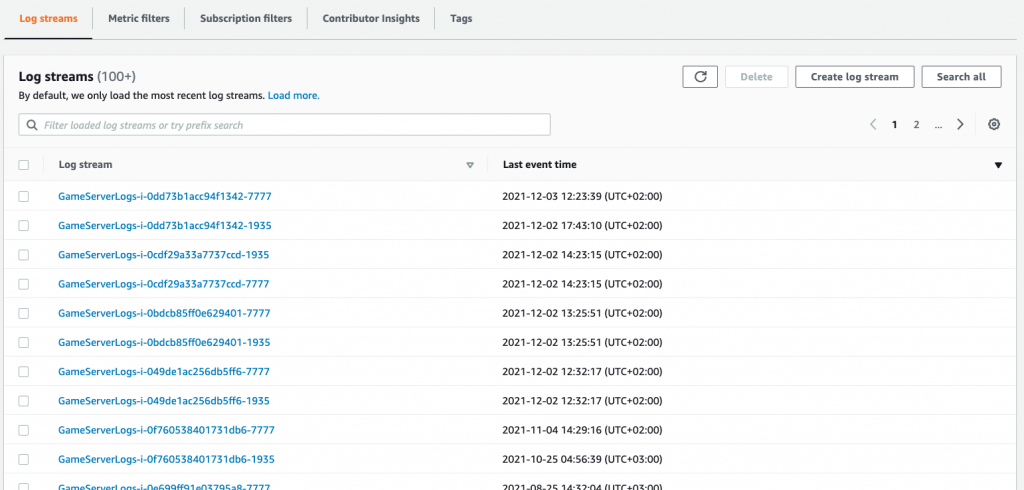Open log stream GameServerLogs-i-0dd73b1acc94f1342-7777
Screen dimensions: 1024x490
tap(165, 196)
